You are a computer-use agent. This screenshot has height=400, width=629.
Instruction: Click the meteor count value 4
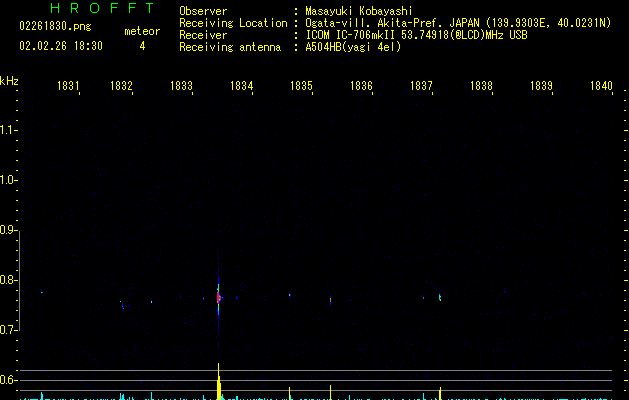click(142, 46)
